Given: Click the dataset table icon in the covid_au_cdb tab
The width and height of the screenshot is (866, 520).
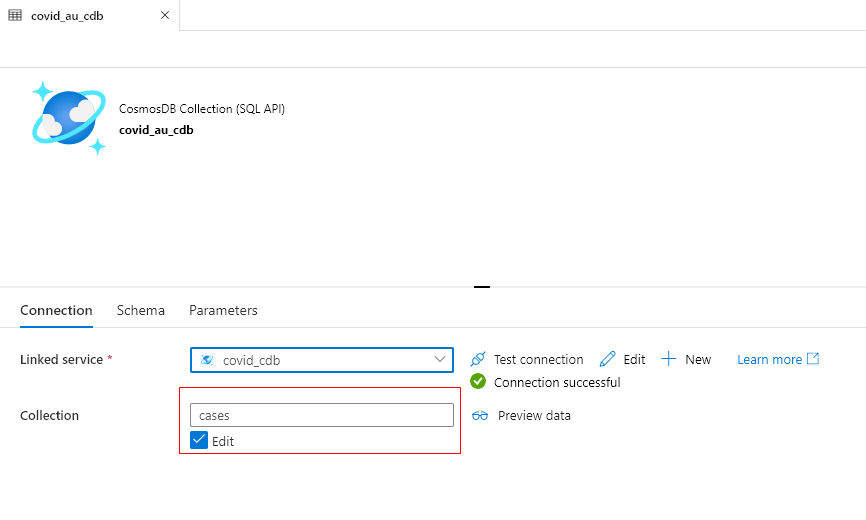Looking at the screenshot, I should 15,15.
